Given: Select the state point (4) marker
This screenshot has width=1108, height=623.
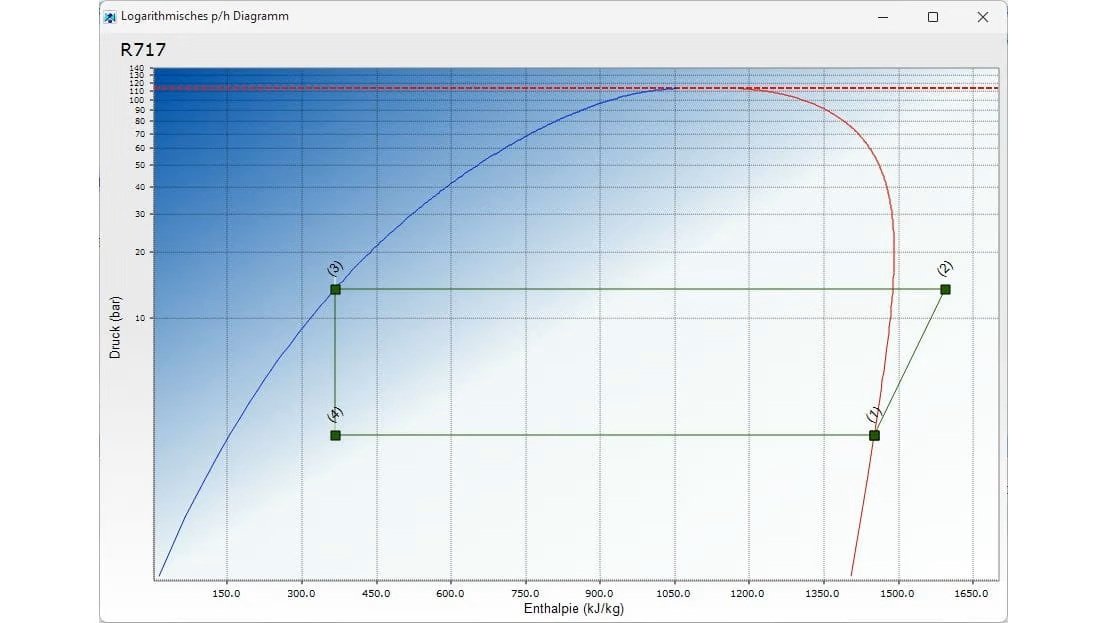Looking at the screenshot, I should click(x=335, y=435).
